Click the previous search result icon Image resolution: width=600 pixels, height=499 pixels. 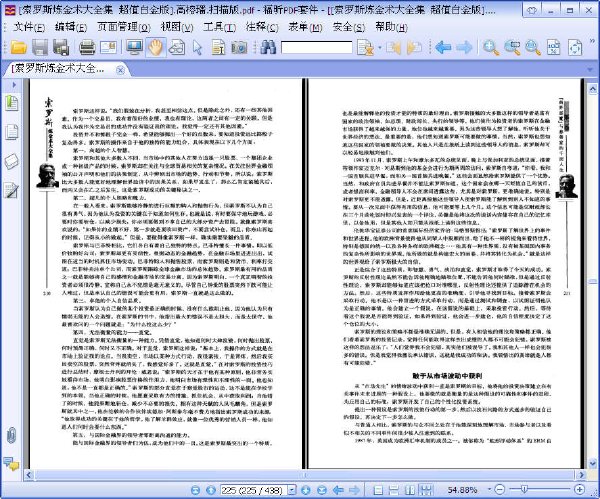coord(393,48)
